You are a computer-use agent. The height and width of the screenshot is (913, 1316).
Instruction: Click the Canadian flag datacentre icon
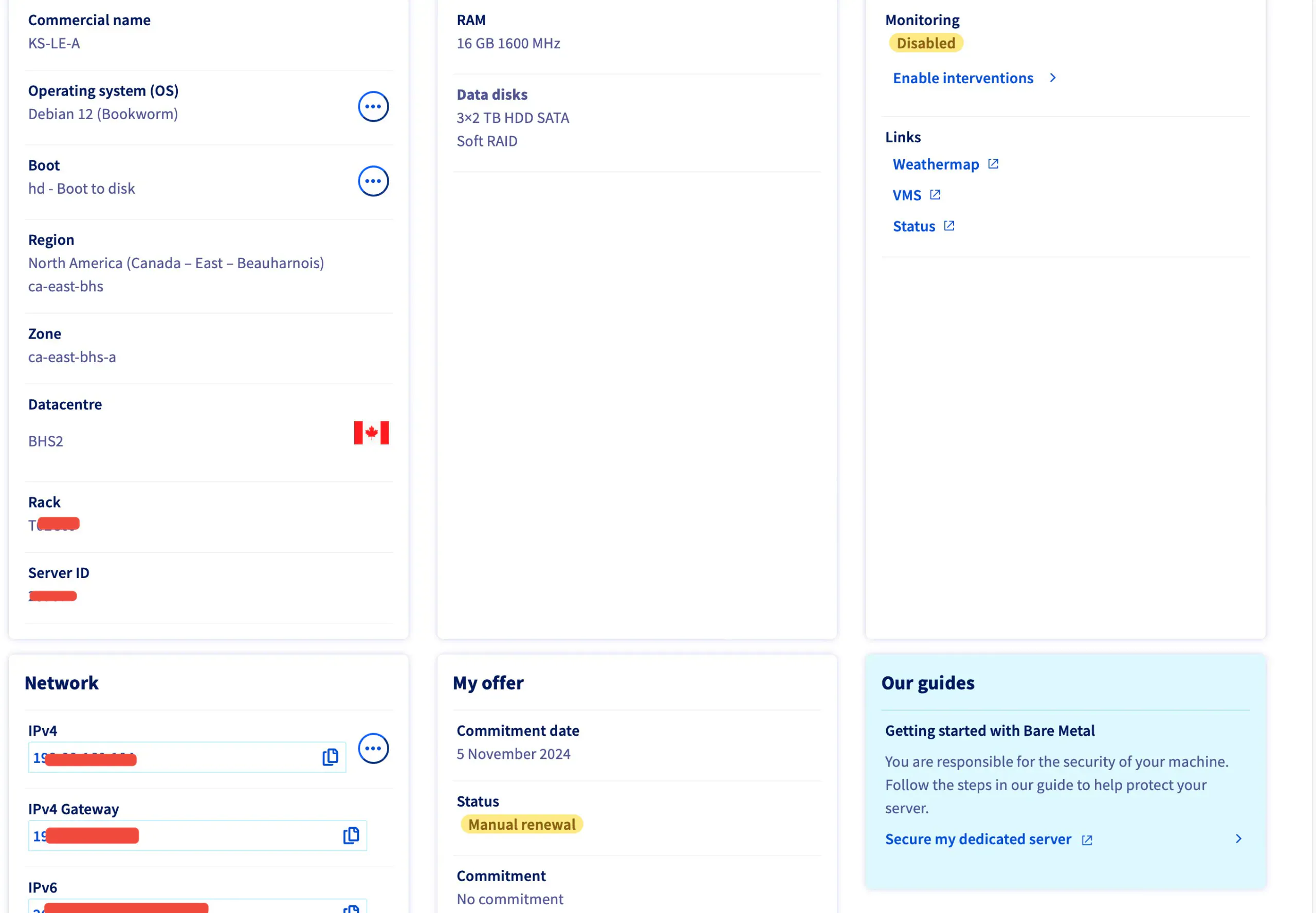click(372, 433)
